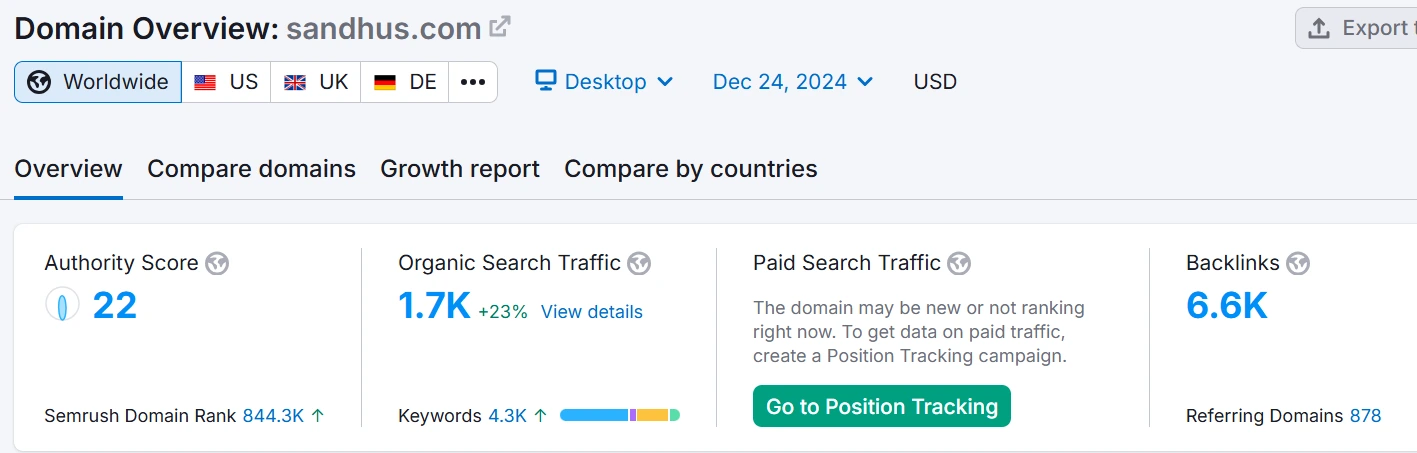1417x453 pixels.
Task: Switch to Compare domains tab
Action: pyautogui.click(x=251, y=169)
